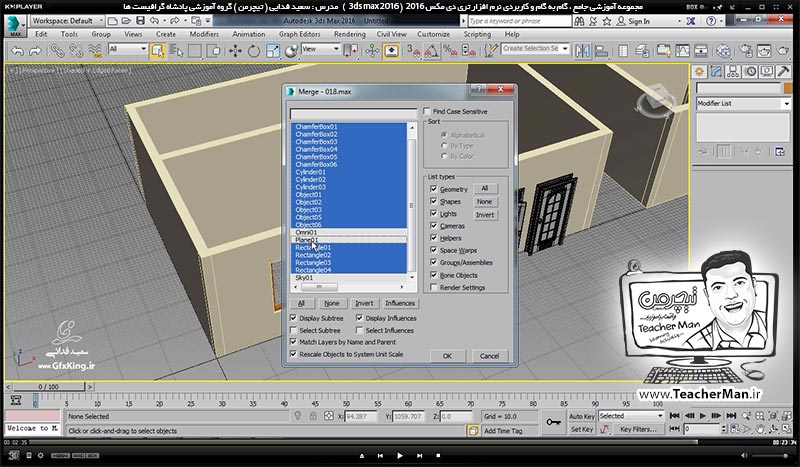800x467 pixels.
Task: Open Render Setup icon
Action: (x=746, y=51)
